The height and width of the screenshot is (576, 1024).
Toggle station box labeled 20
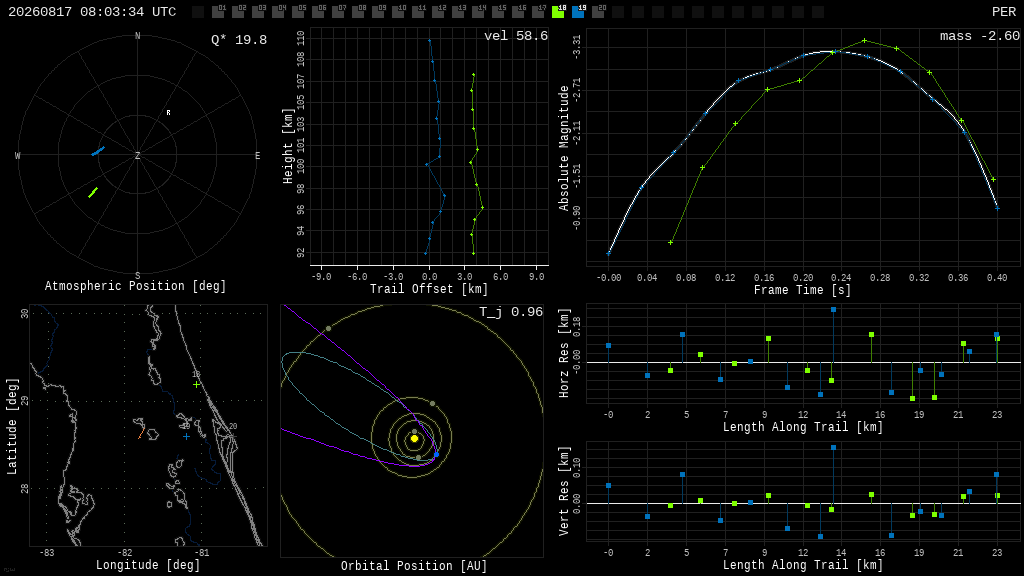pos(598,12)
